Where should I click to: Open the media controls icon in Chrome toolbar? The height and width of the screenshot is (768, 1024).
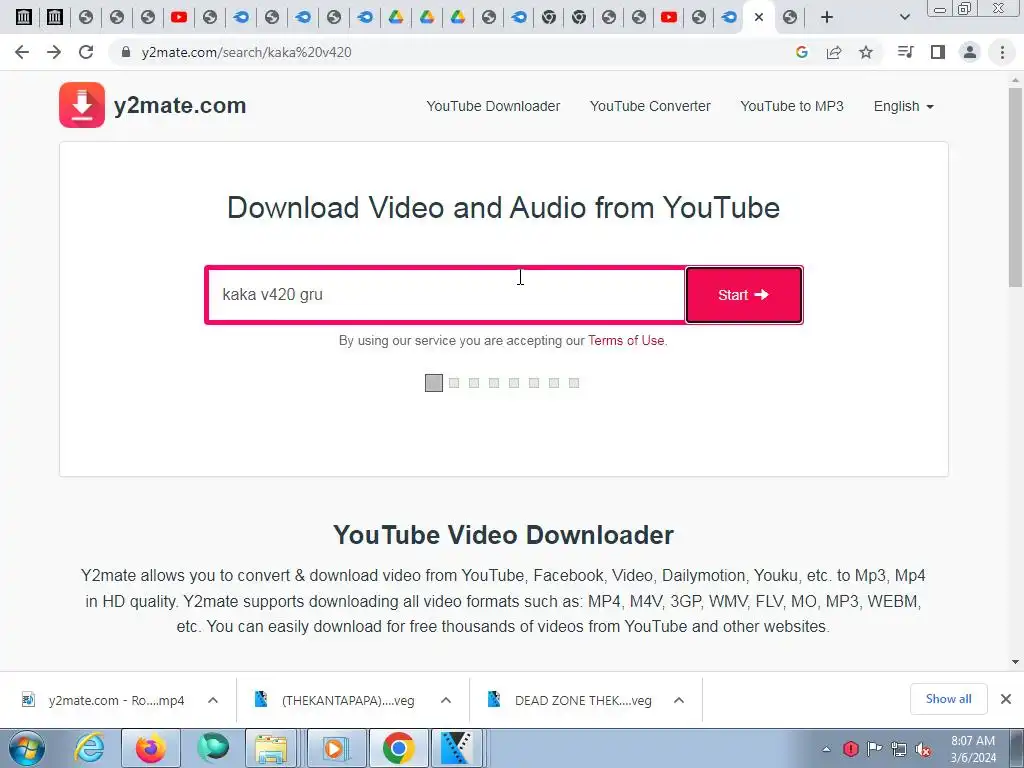point(905,52)
